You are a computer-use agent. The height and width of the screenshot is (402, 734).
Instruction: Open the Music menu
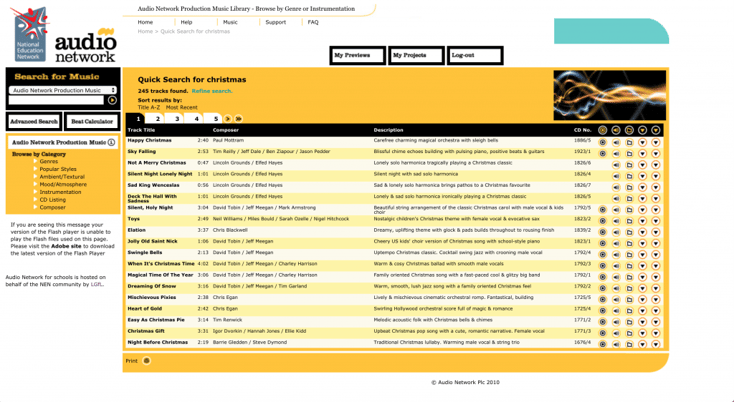[230, 22]
